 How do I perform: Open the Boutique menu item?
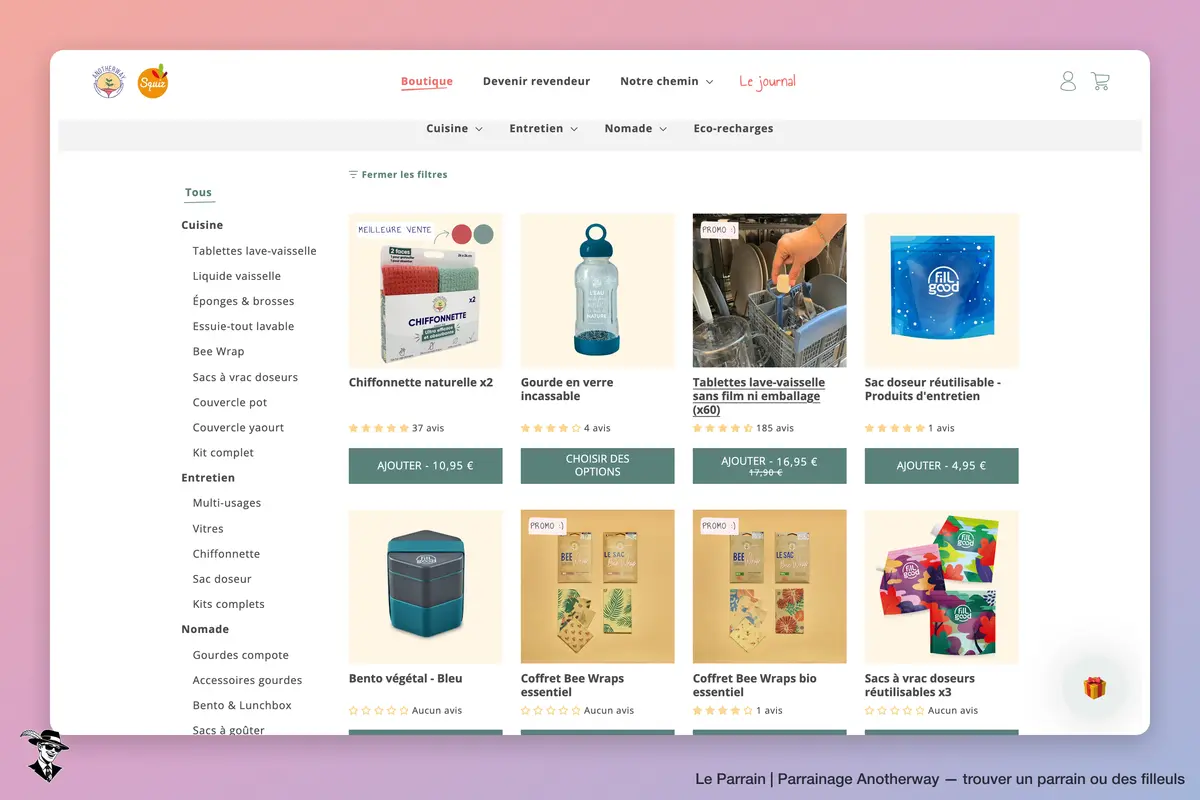(x=427, y=82)
